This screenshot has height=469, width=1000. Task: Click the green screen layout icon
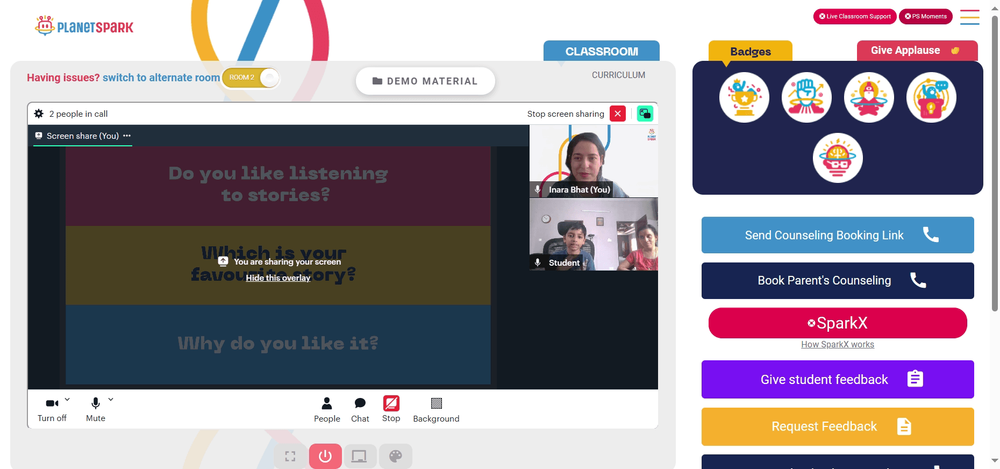[x=645, y=114]
